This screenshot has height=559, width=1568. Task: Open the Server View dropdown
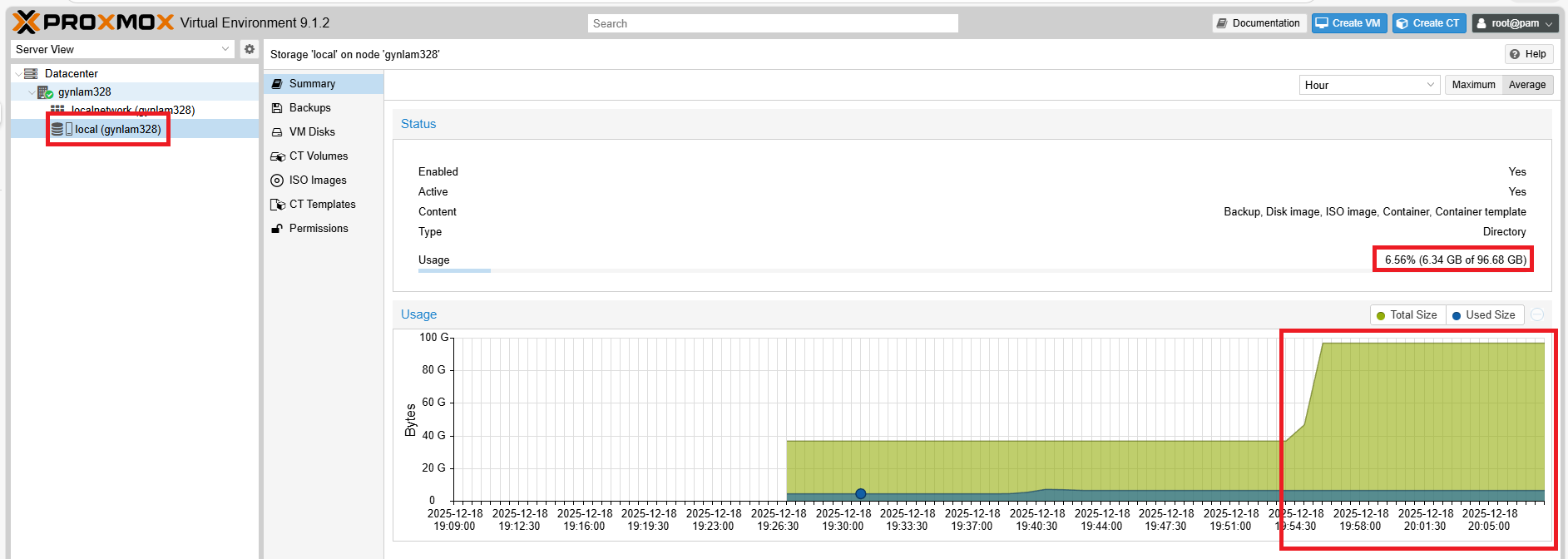pos(225,49)
